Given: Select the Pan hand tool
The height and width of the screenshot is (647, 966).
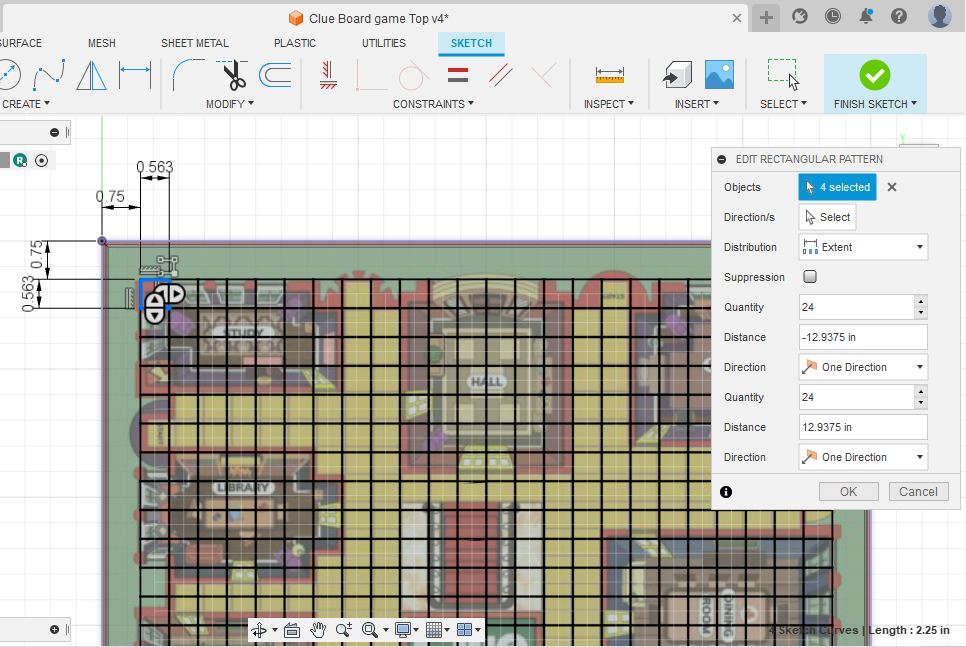Looking at the screenshot, I should (x=318, y=630).
